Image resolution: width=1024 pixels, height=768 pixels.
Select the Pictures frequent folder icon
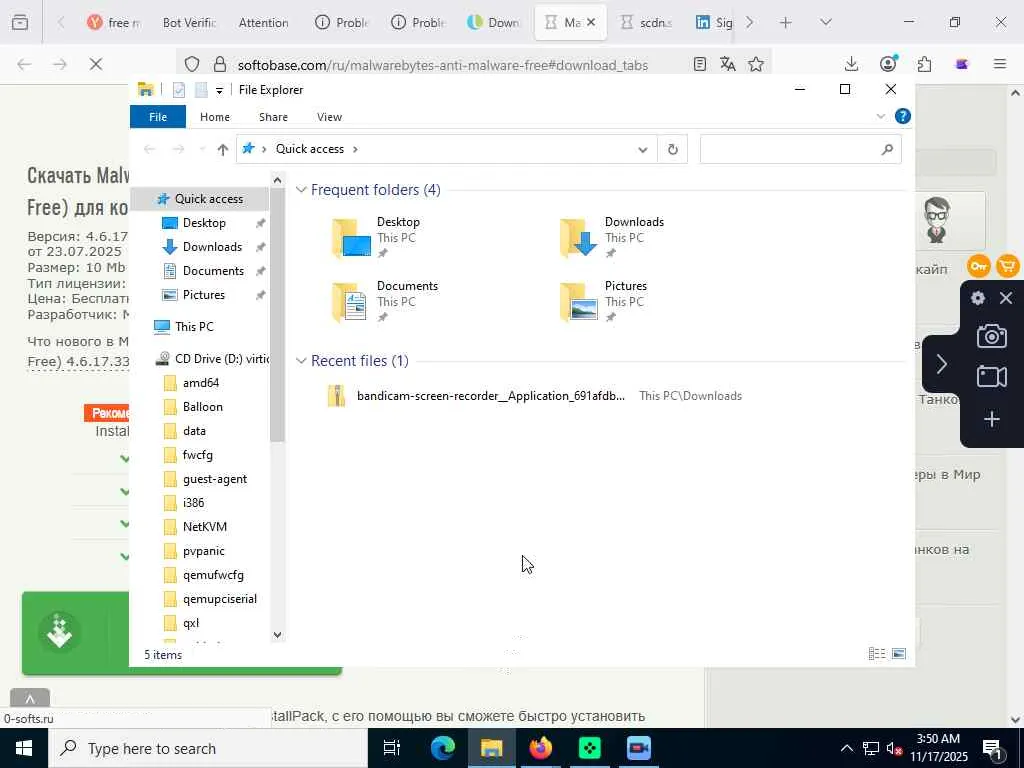pos(579,302)
